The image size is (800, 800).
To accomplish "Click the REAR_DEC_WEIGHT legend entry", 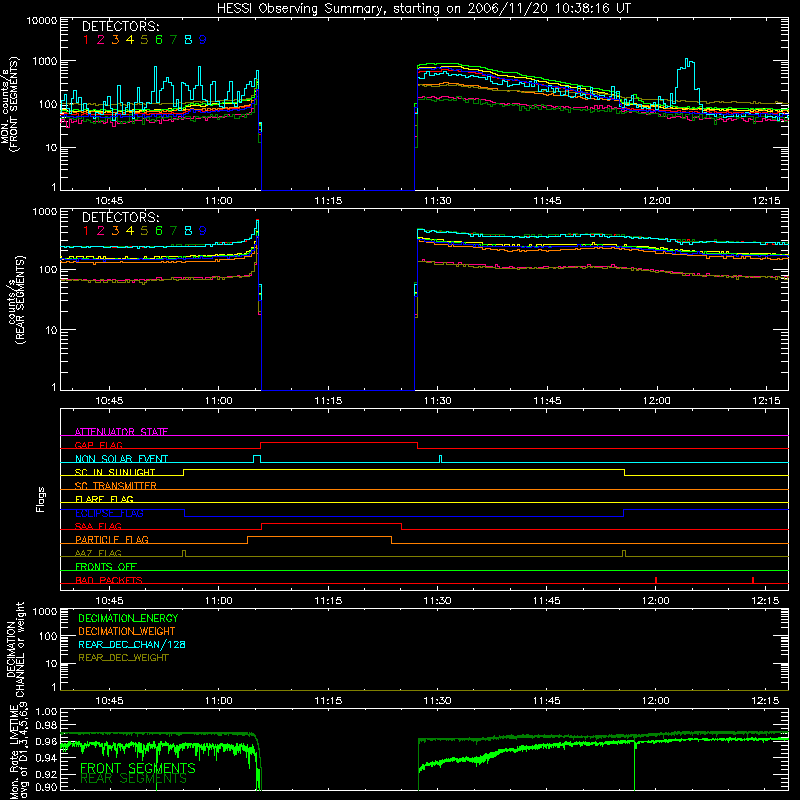I will [x=123, y=658].
